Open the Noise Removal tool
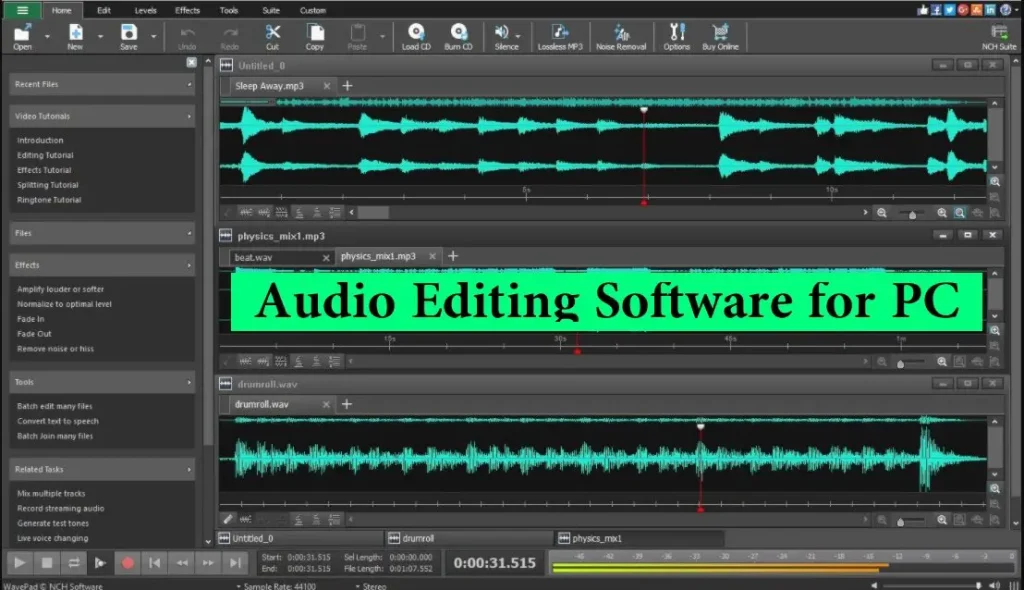This screenshot has height=590, width=1024. tap(620, 33)
